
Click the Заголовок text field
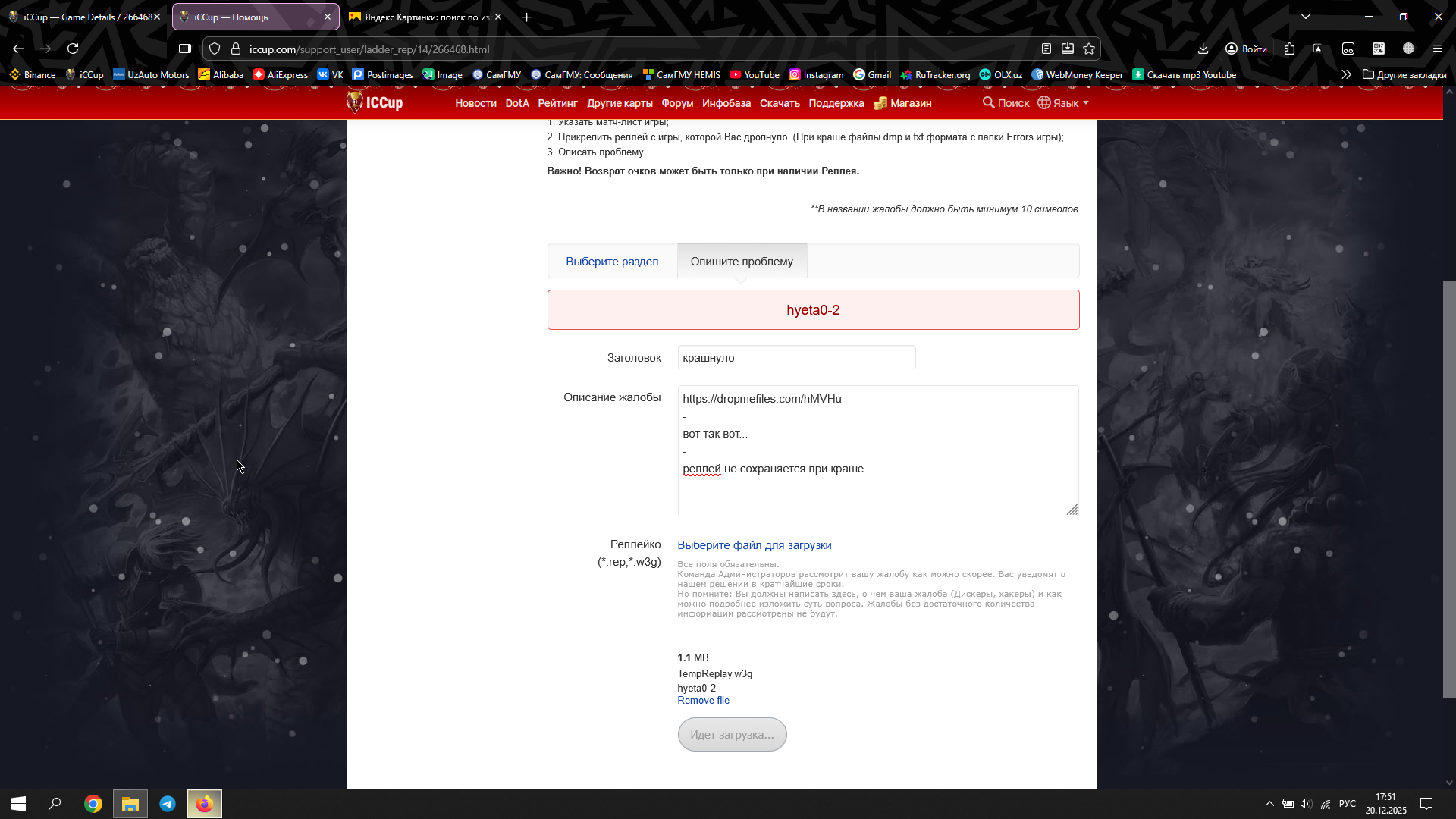796,358
